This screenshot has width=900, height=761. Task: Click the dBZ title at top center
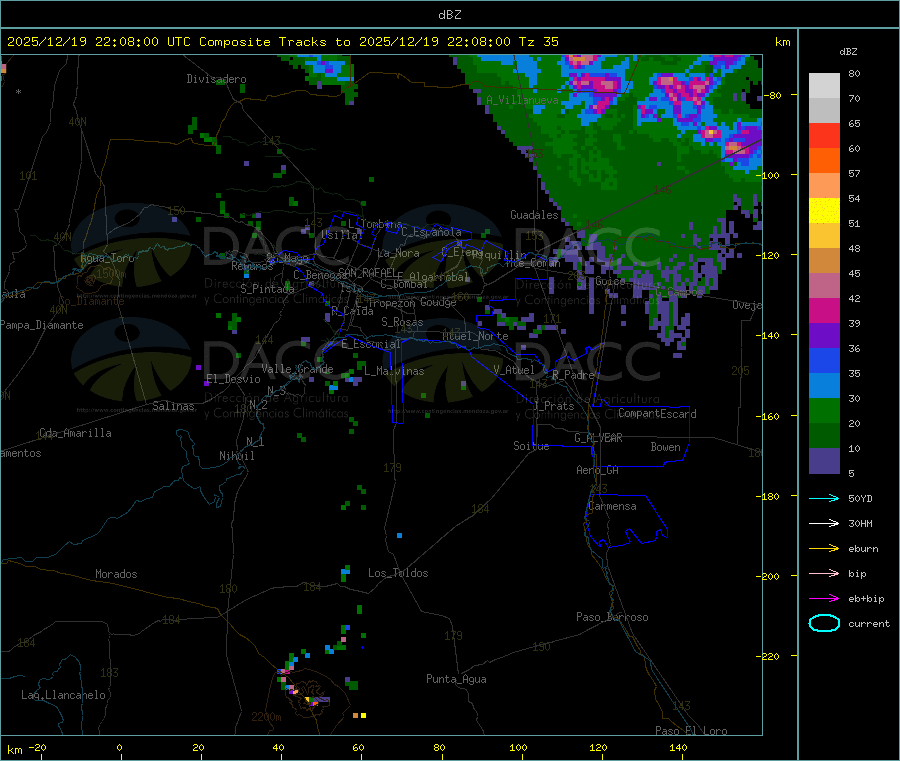(x=449, y=15)
